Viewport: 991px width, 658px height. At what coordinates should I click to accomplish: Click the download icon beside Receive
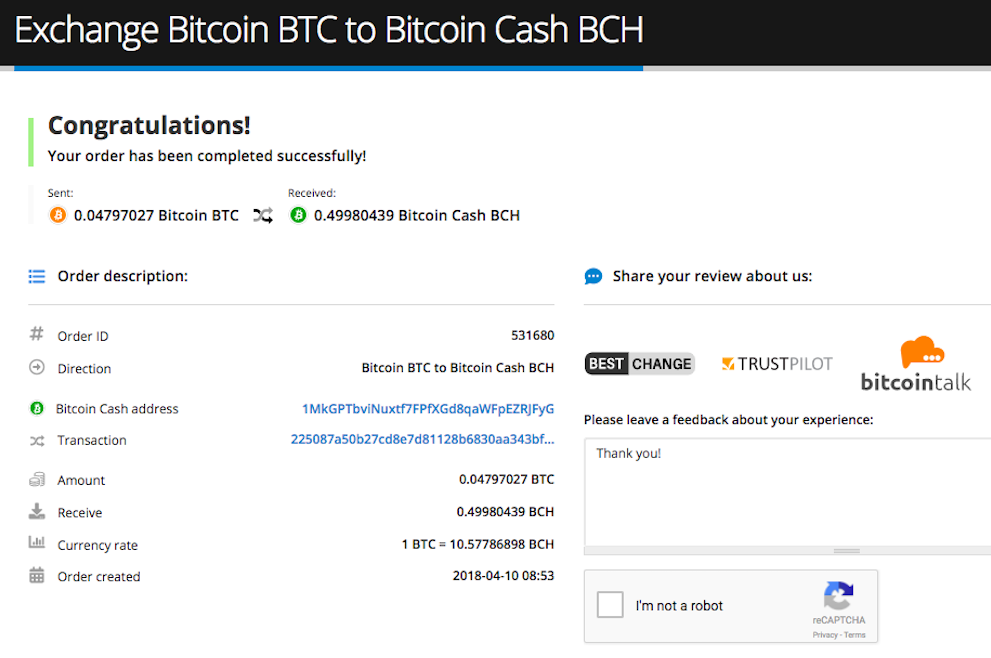click(x=37, y=511)
